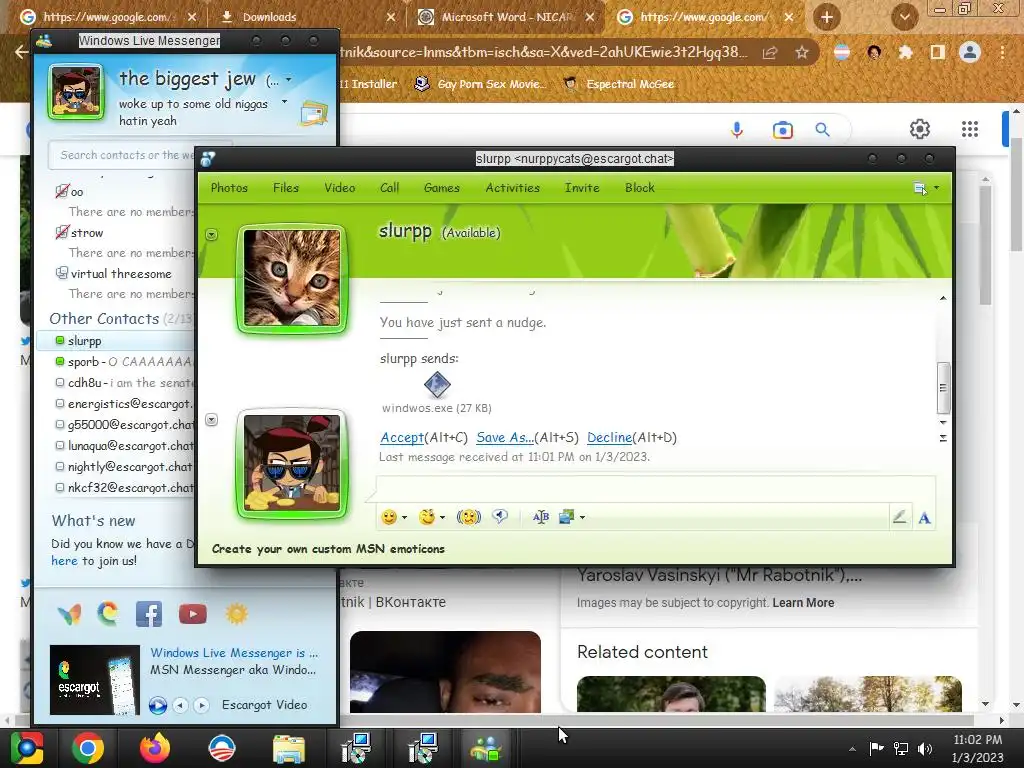This screenshot has height=768, width=1024.
Task: Open the Learn More copyright link
Action: click(803, 603)
